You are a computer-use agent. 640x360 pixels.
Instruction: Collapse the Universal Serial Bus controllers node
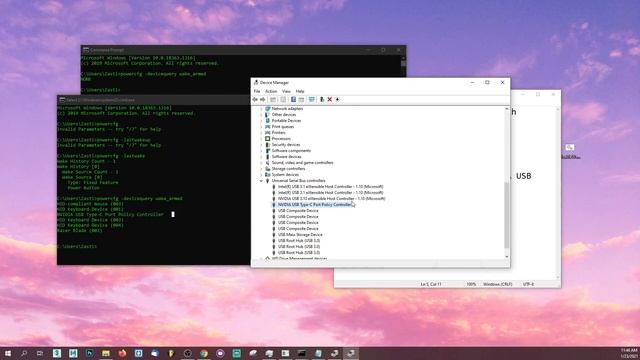(261, 181)
